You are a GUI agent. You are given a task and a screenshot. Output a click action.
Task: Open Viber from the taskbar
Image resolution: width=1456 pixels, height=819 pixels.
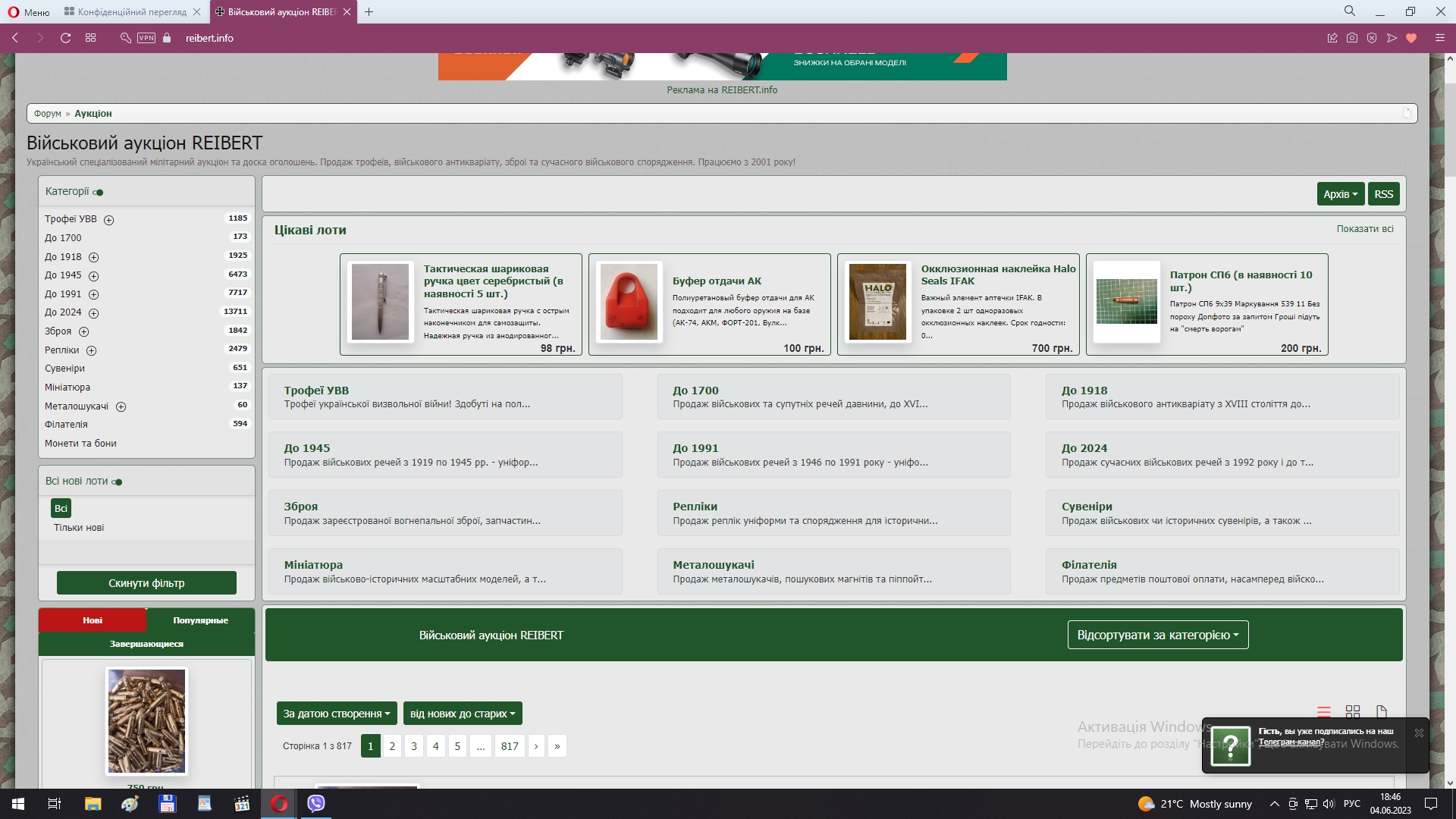tap(316, 803)
